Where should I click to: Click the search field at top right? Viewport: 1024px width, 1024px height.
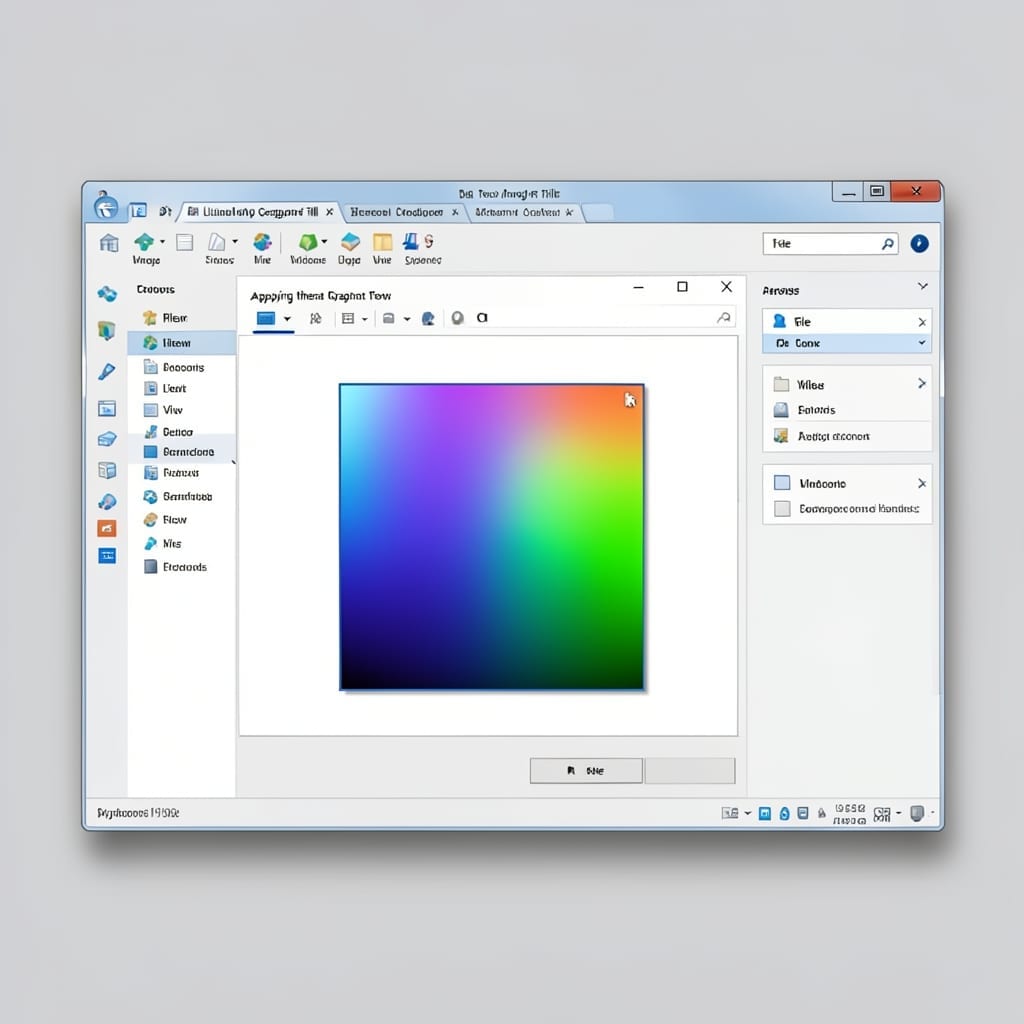coord(830,244)
